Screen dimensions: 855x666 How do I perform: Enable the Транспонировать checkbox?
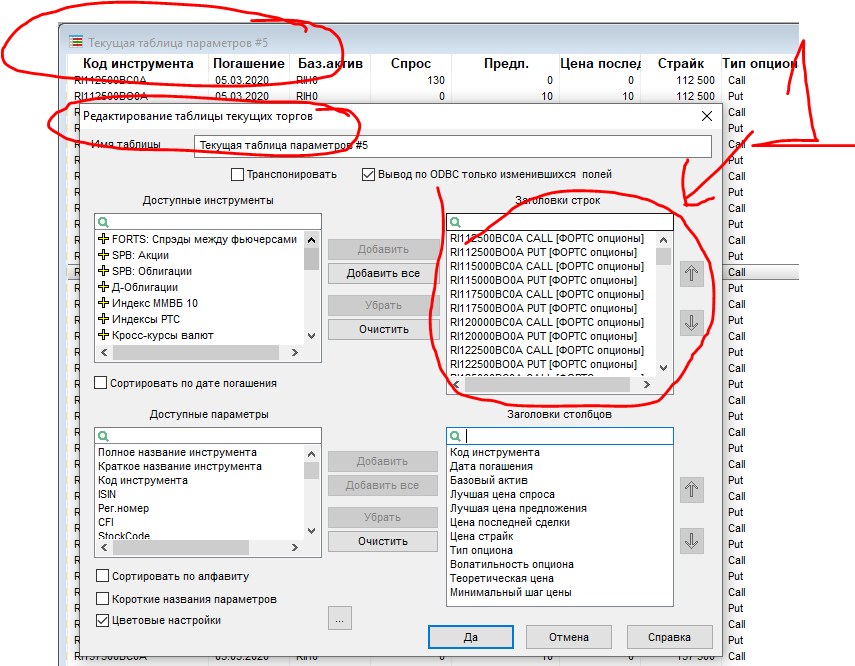tap(237, 175)
